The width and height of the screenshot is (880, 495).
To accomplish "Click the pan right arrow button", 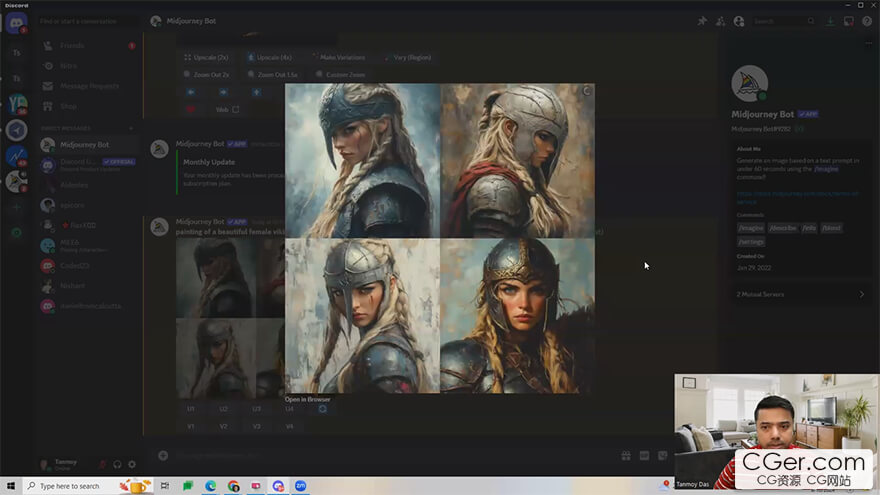I will click(223, 92).
